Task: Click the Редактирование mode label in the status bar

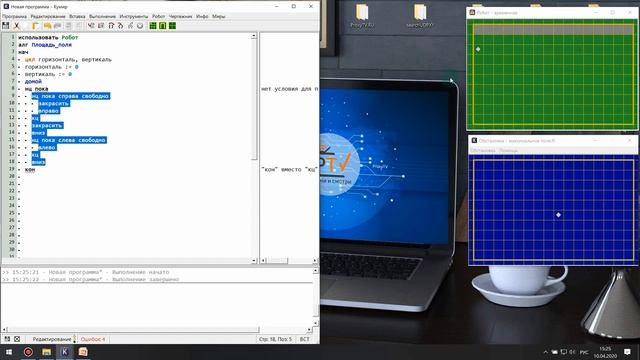Action: [x=52, y=339]
